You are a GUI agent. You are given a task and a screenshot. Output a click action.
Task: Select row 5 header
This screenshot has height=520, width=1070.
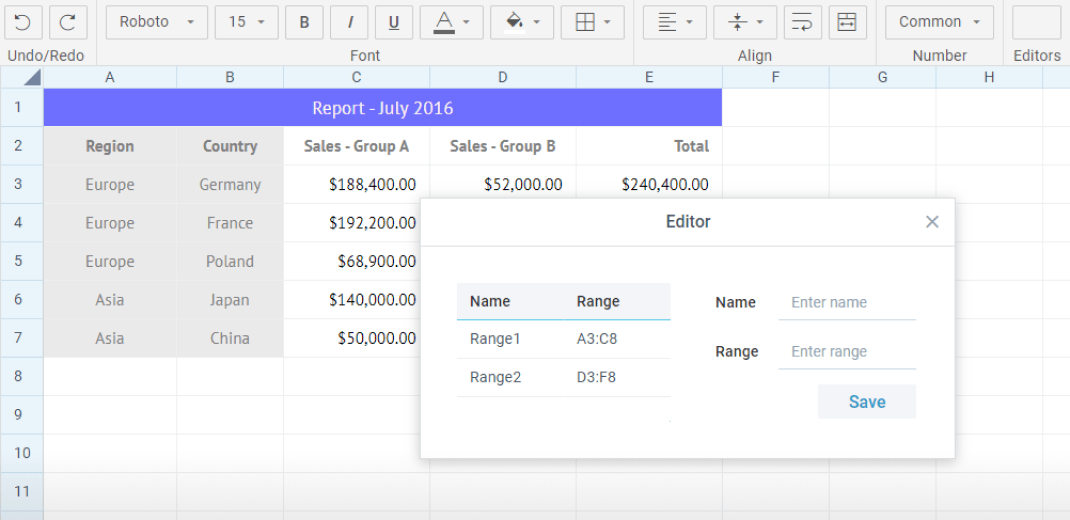click(x=22, y=261)
